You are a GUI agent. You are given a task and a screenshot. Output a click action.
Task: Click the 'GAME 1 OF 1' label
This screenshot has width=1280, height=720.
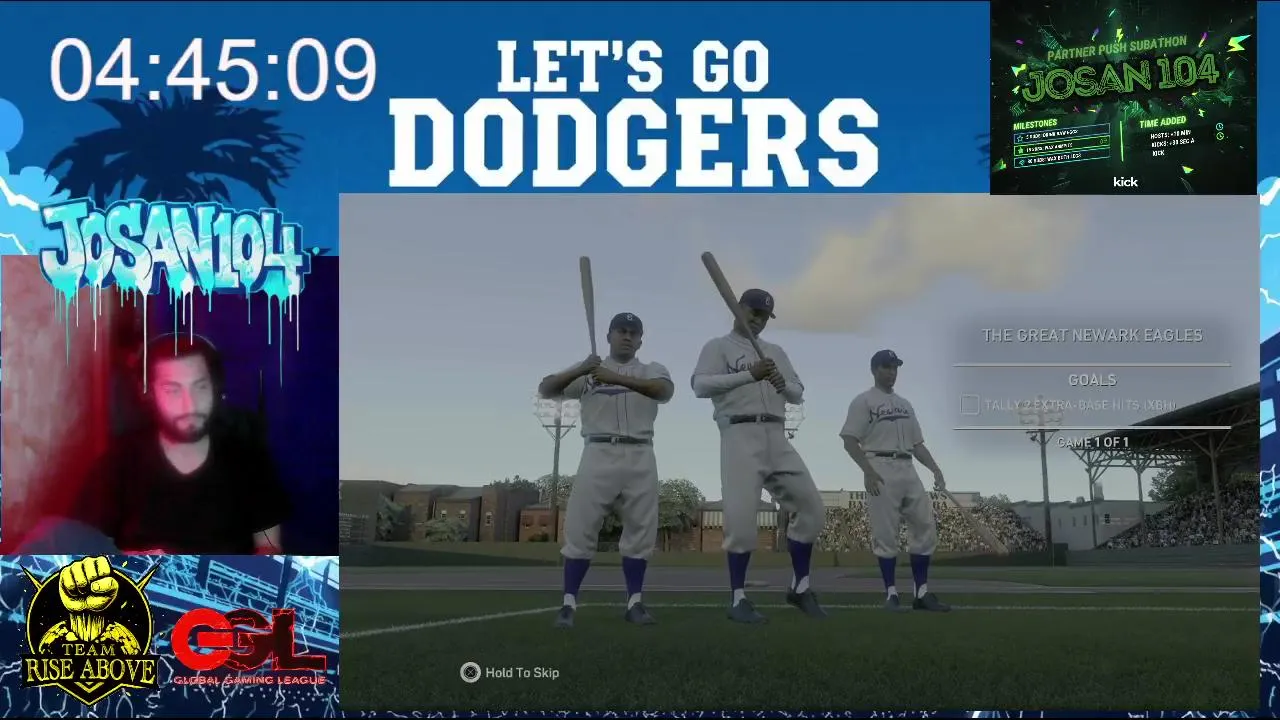click(x=1092, y=442)
